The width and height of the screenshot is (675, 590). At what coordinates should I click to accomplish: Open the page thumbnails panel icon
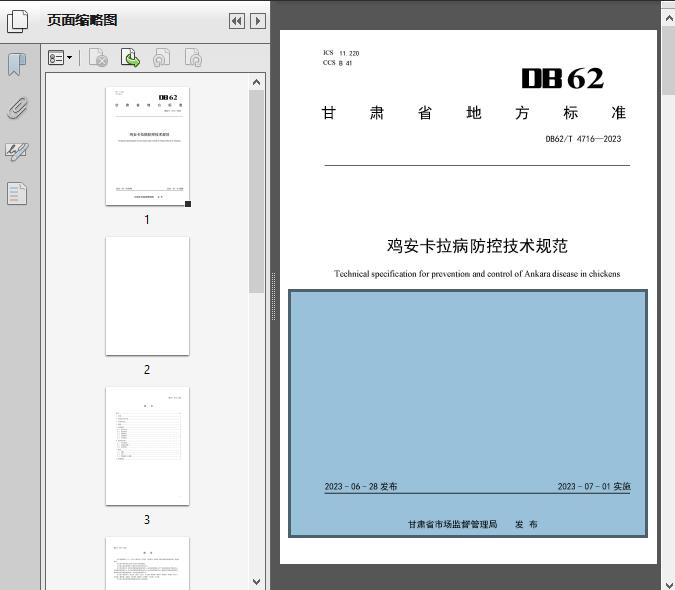(18, 21)
